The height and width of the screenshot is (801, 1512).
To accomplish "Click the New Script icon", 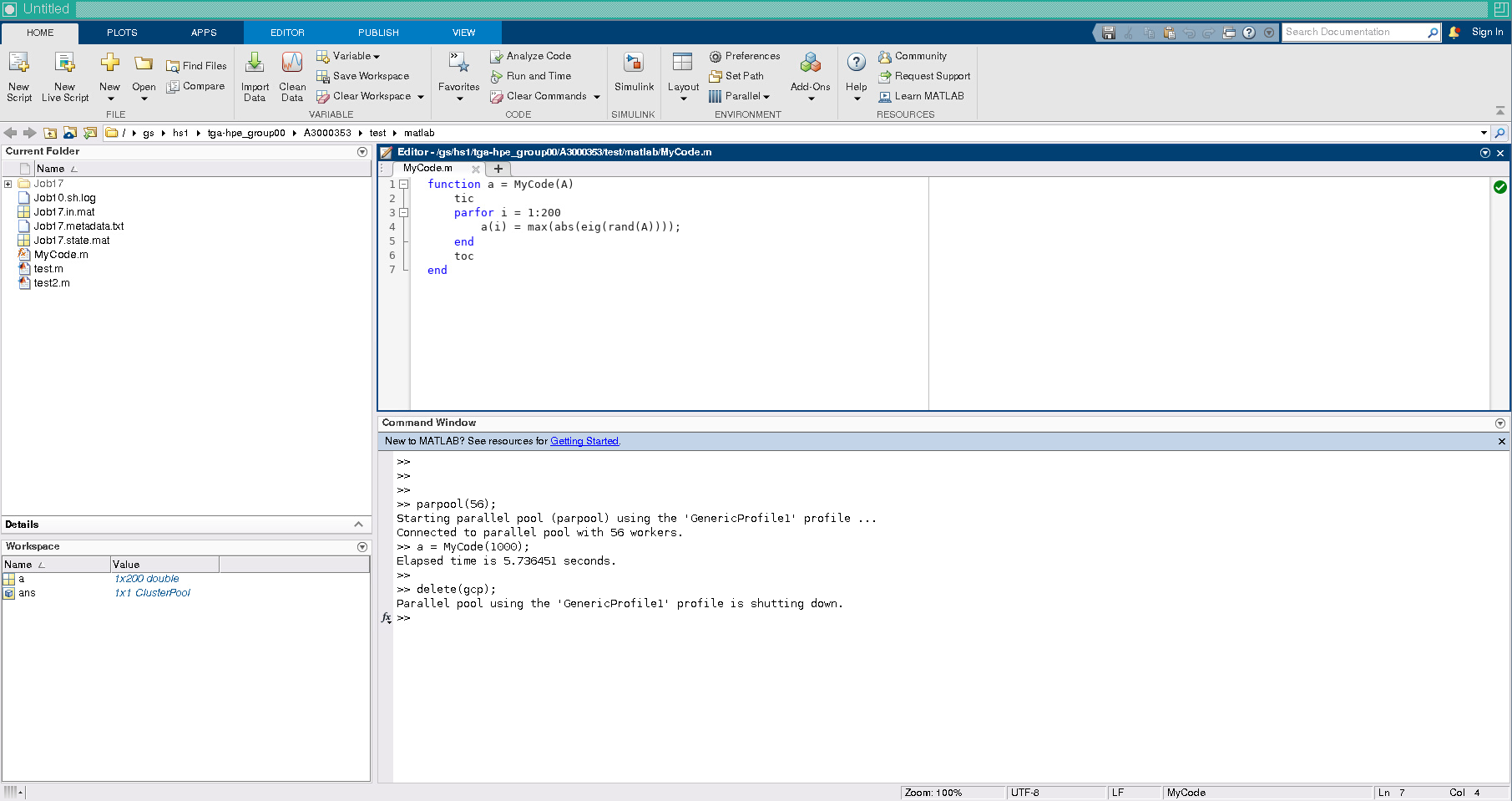I will coord(18,63).
